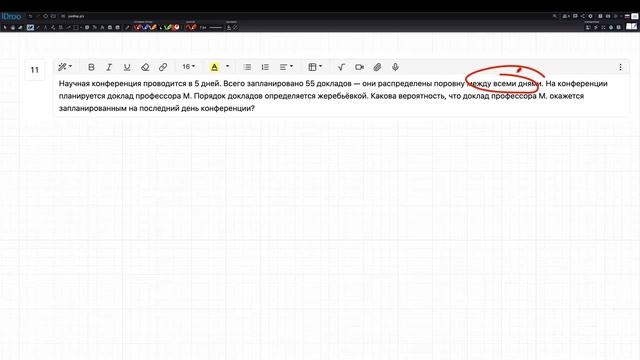Click the IDroo logo
This screenshot has height=360, width=640.
[11, 16]
